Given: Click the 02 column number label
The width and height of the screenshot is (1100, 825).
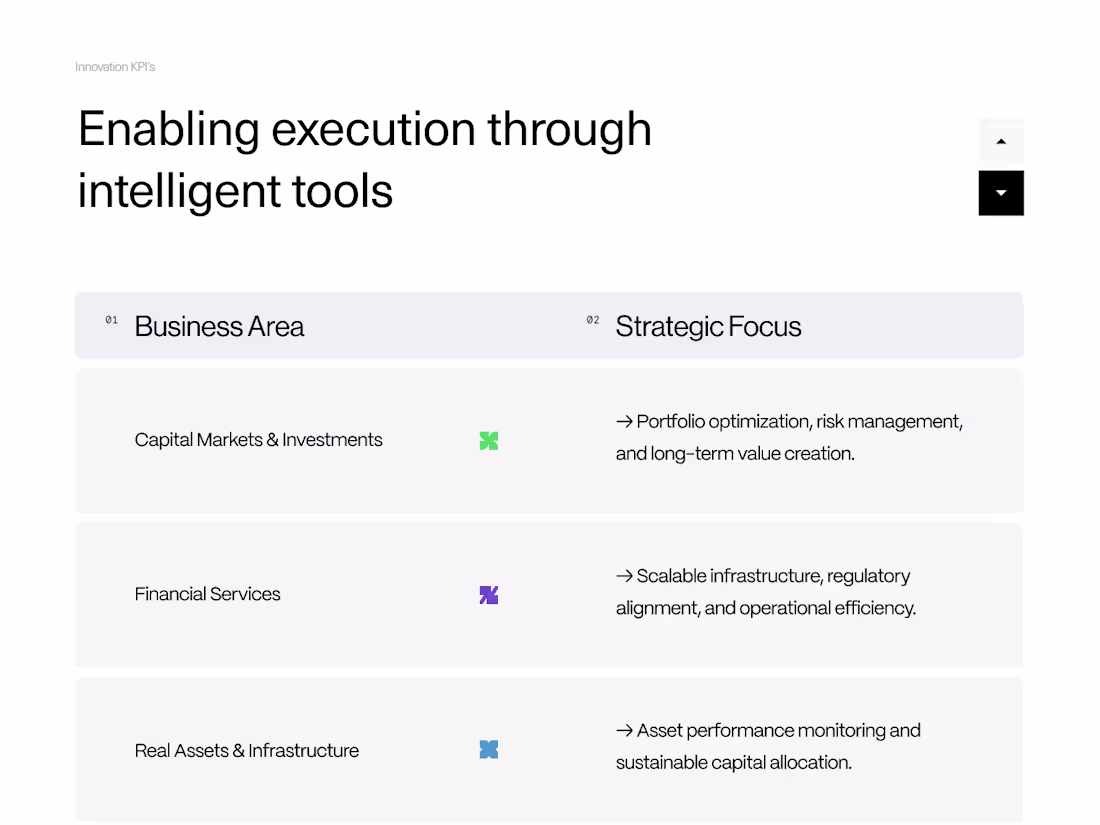Looking at the screenshot, I should pyautogui.click(x=593, y=320).
